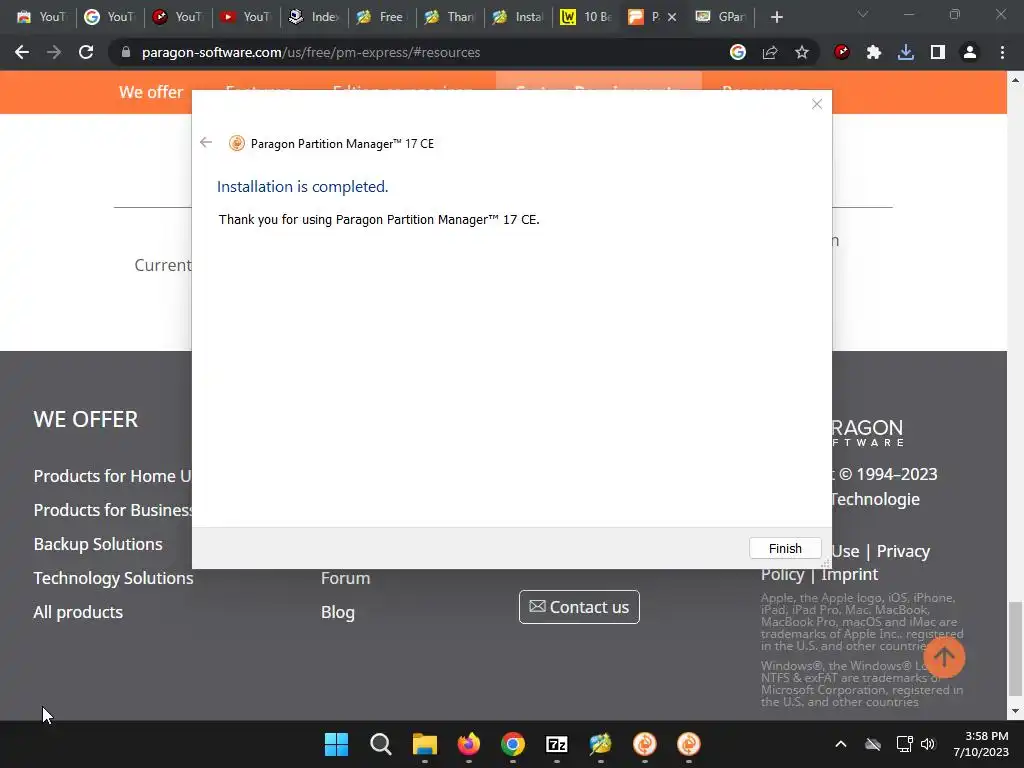Open the first Paragon icon on the taskbar
Viewport: 1024px width, 768px height.
click(645, 744)
